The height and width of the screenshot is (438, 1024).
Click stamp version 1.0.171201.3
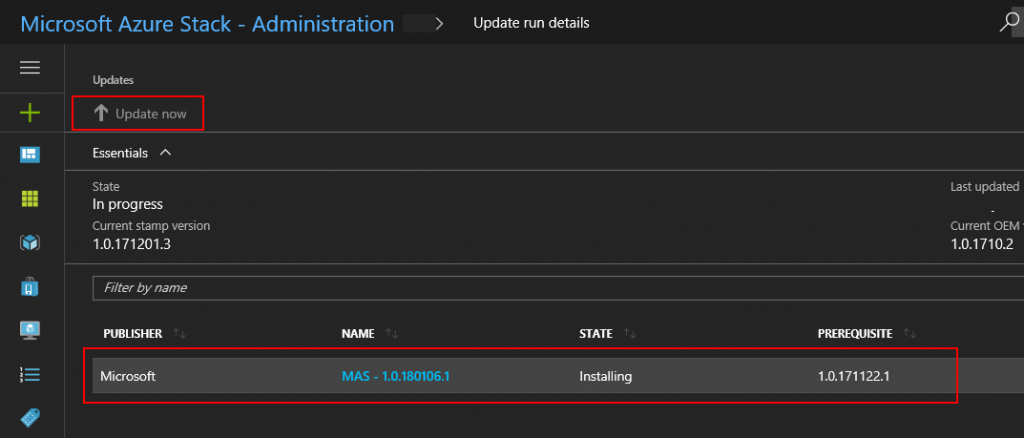coord(131,244)
